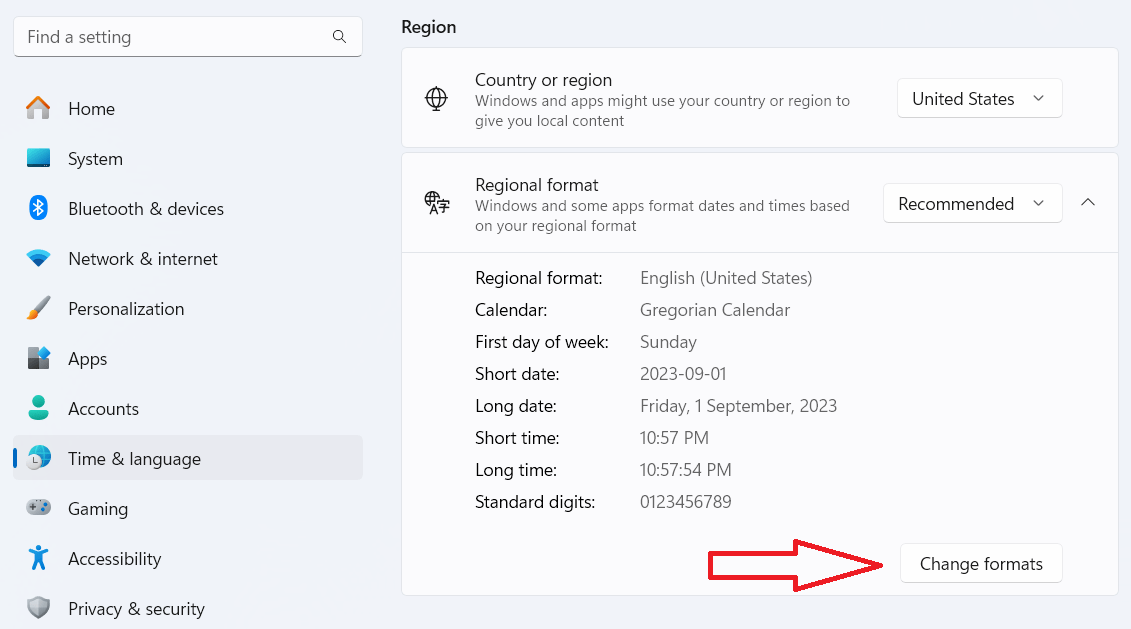The height and width of the screenshot is (629, 1131).
Task: Click the search magnifier in Find a setting
Action: pyautogui.click(x=339, y=36)
